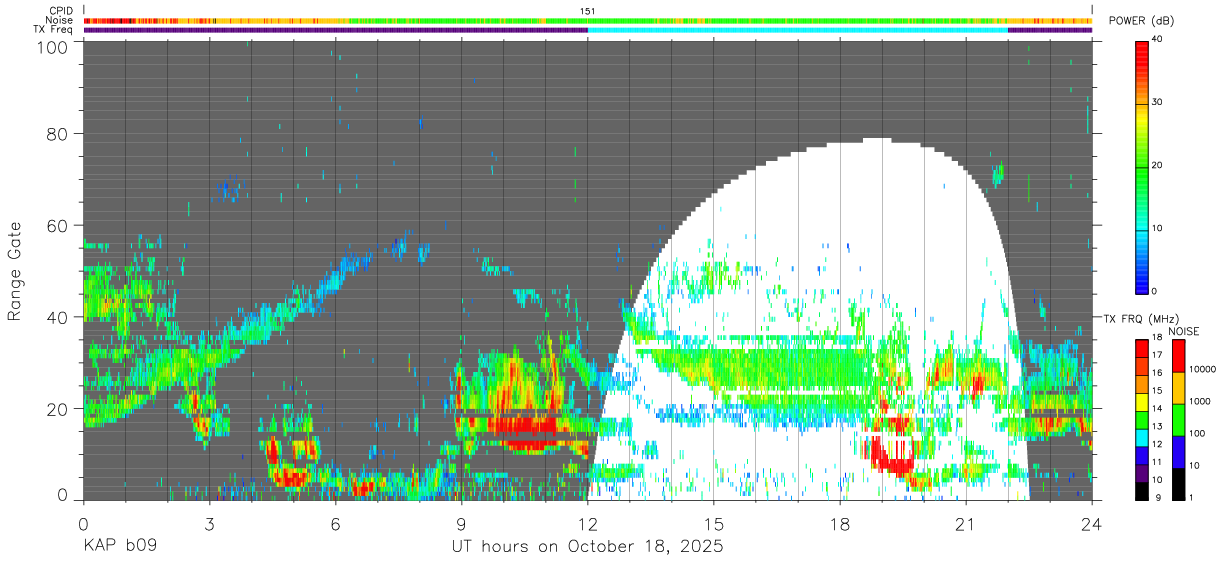Click the 21 tick on UT hours axis

(x=966, y=524)
